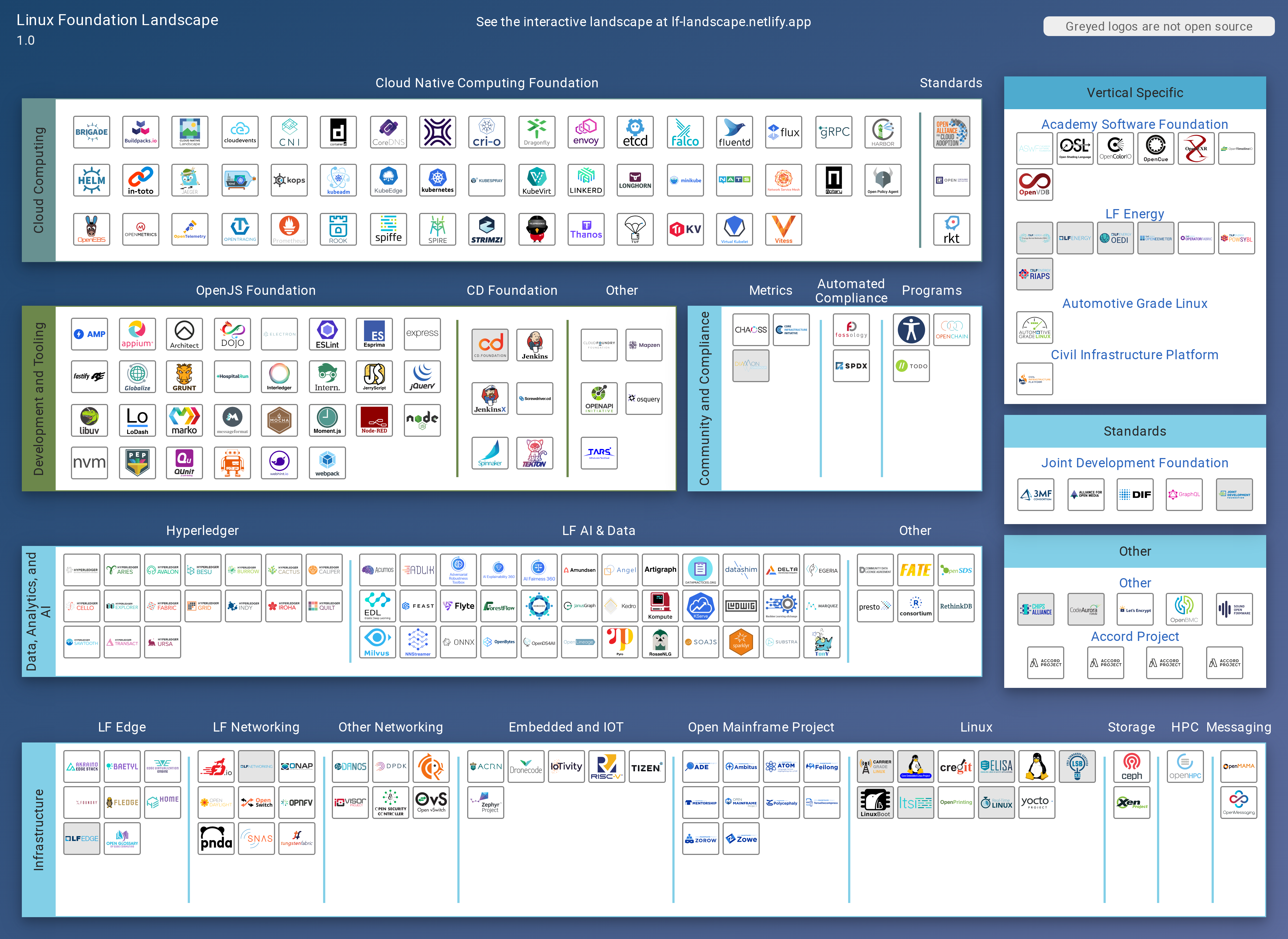This screenshot has width=1288, height=939.
Task: Click the lf-landscape.netlify.app header text
Action: [x=741, y=22]
